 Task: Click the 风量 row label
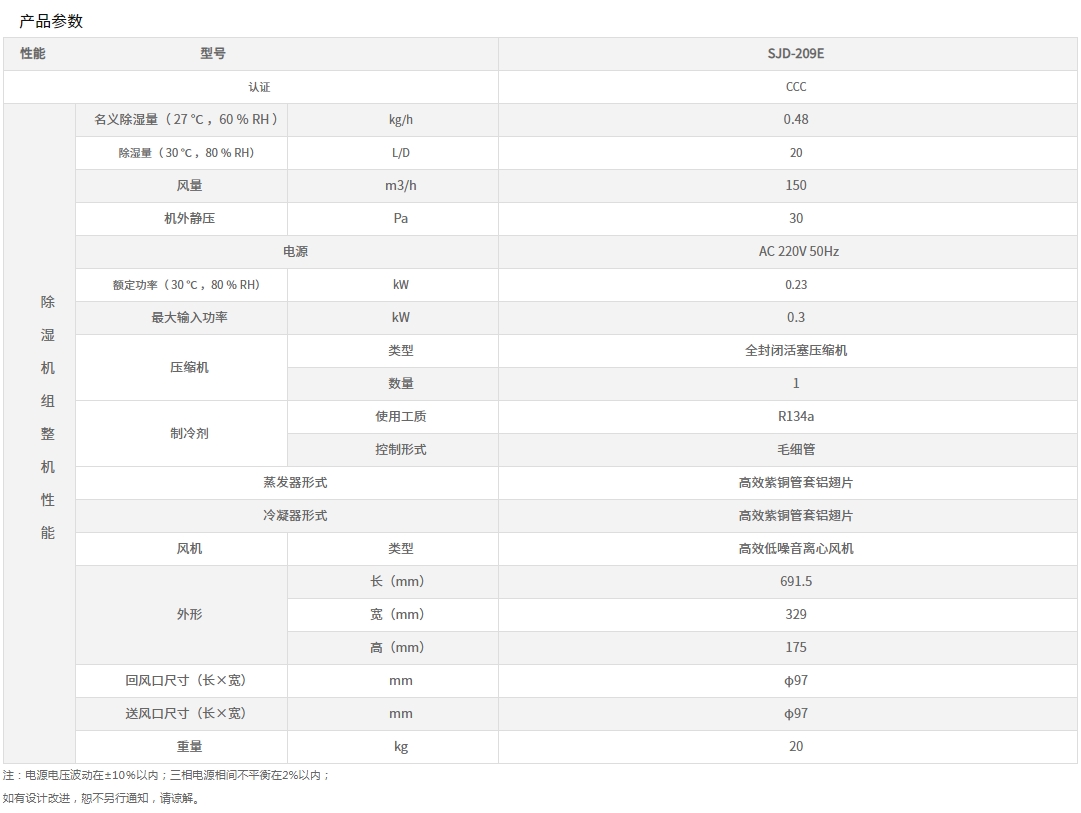[189, 185]
